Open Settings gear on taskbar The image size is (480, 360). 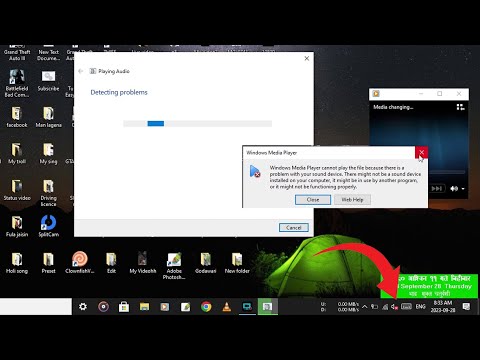coord(83,306)
